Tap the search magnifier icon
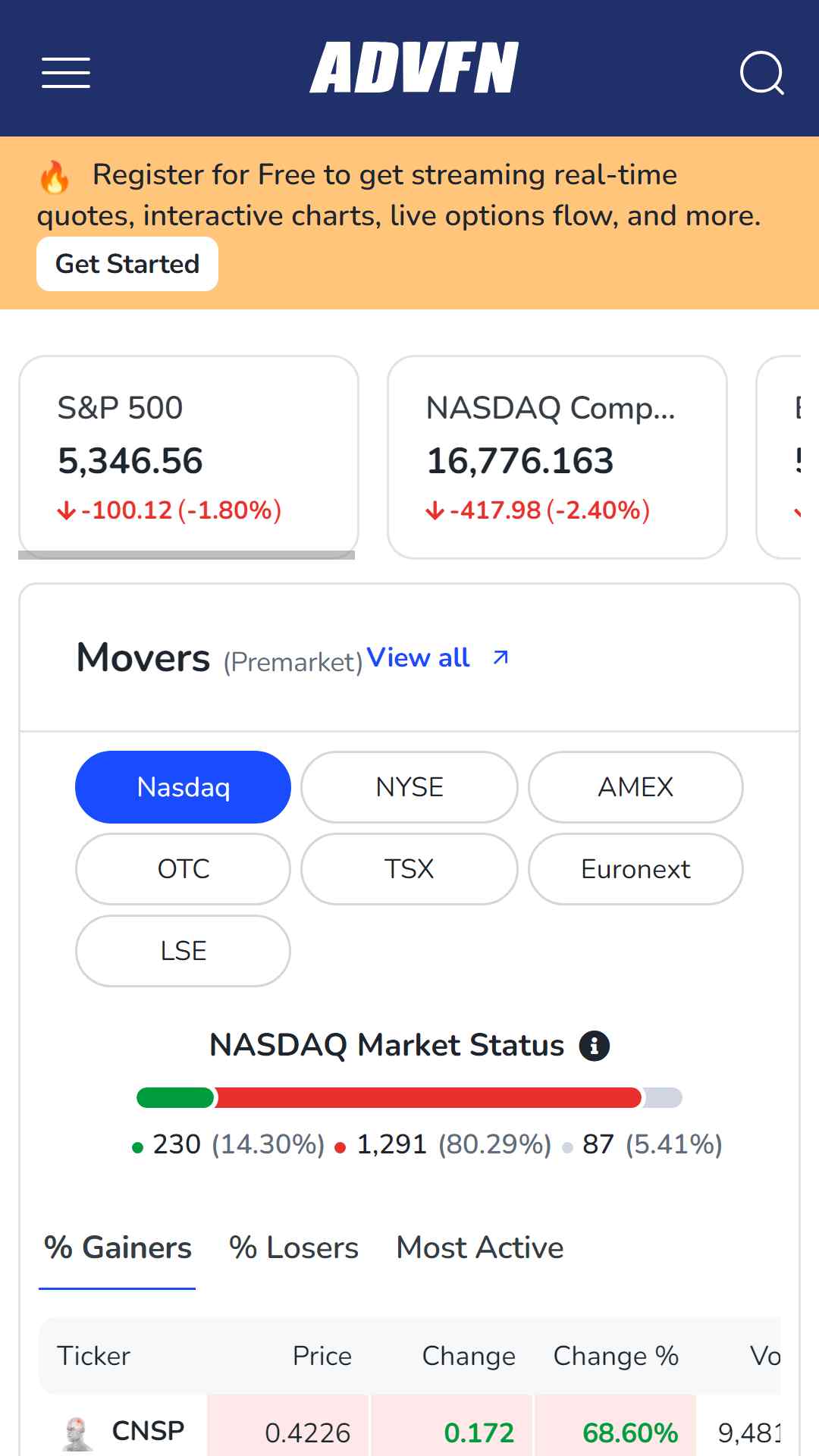This screenshot has width=819, height=1456. (761, 73)
